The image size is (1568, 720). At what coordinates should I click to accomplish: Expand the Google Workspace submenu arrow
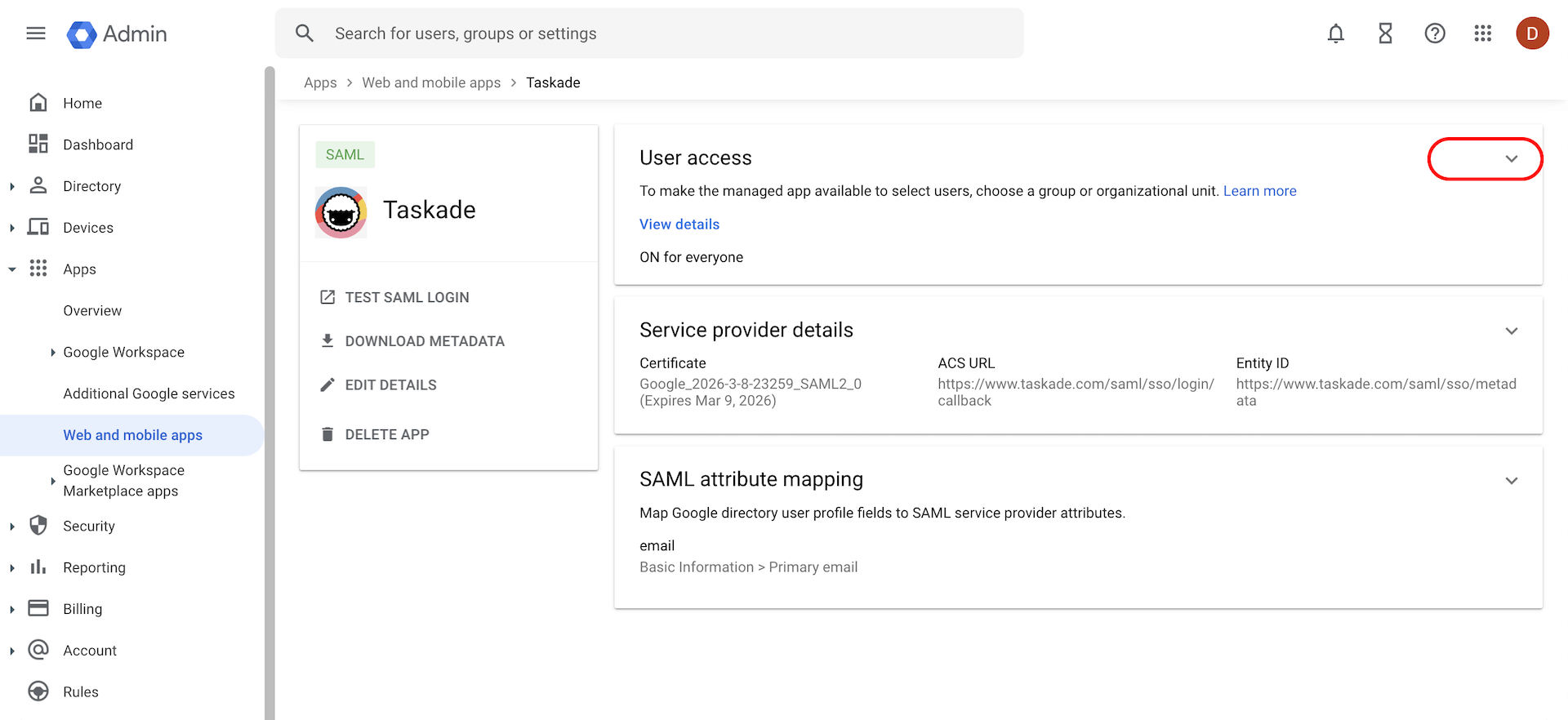[53, 352]
